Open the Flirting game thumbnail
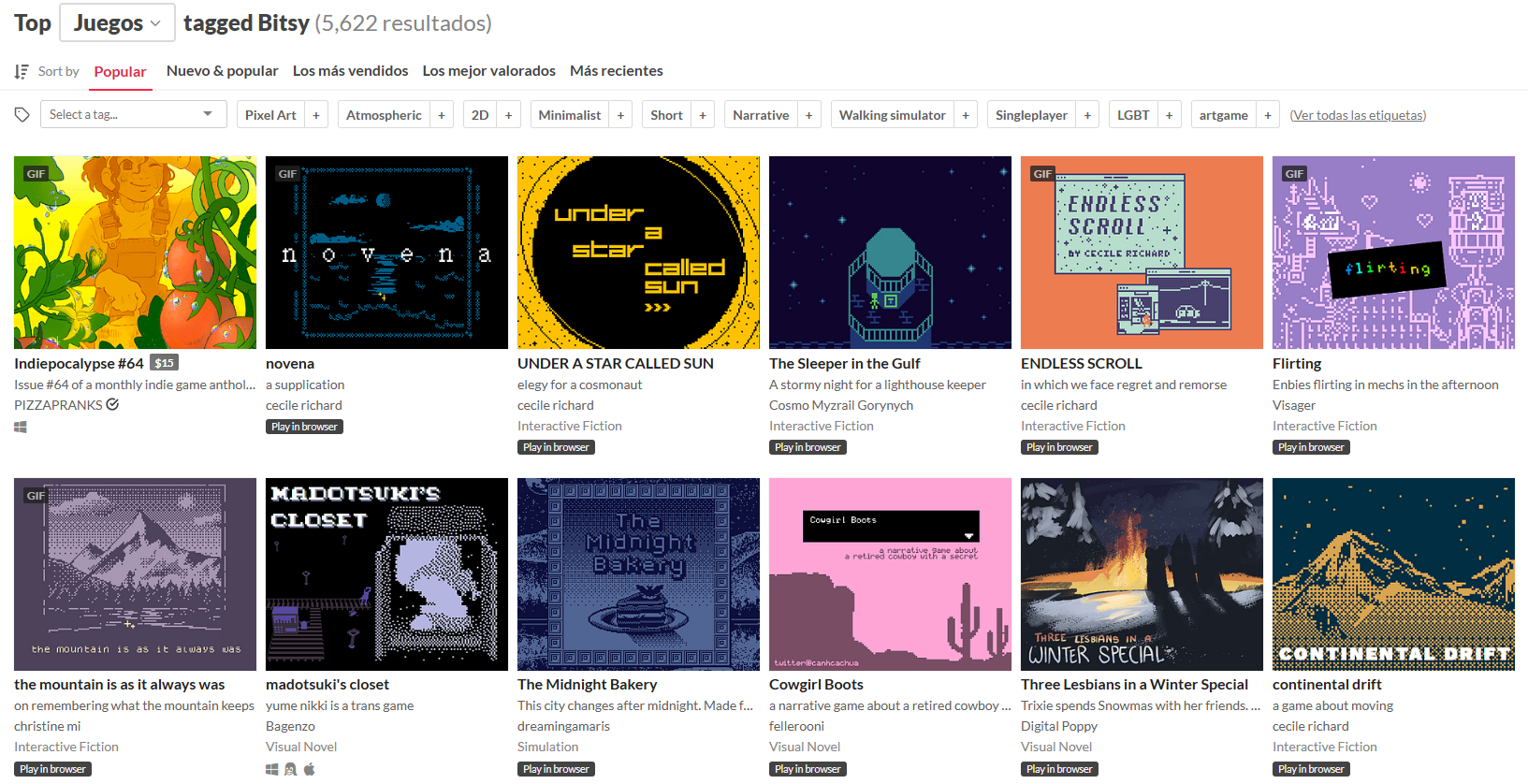 click(1393, 253)
